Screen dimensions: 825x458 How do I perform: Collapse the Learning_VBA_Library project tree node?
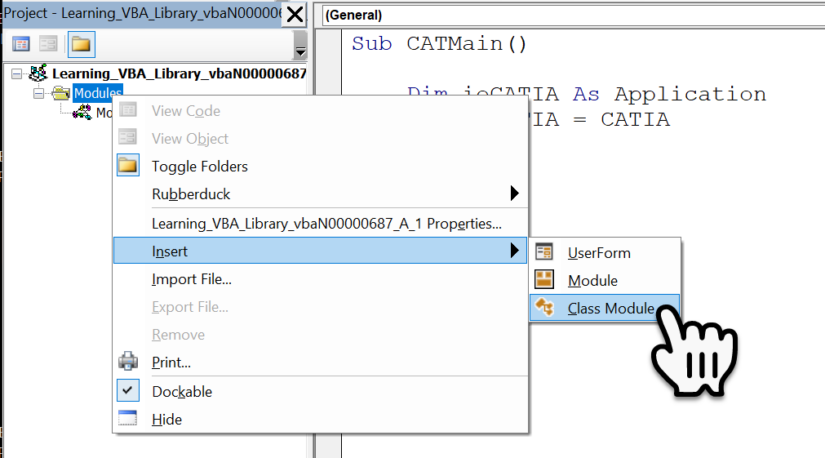pyautogui.click(x=17, y=74)
